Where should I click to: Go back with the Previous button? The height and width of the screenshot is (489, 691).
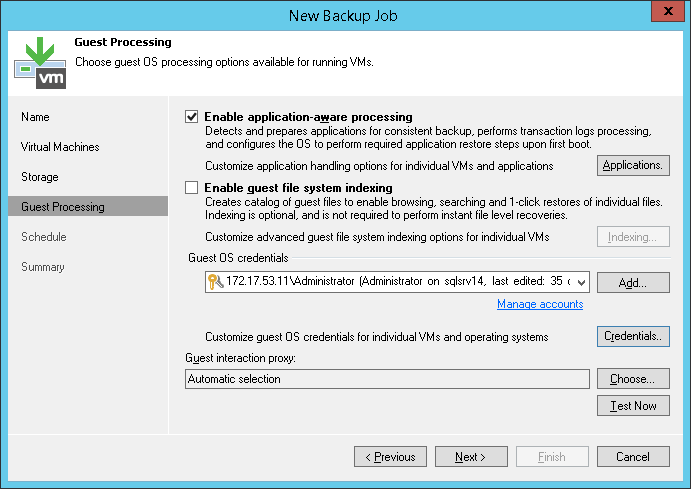(x=390, y=457)
